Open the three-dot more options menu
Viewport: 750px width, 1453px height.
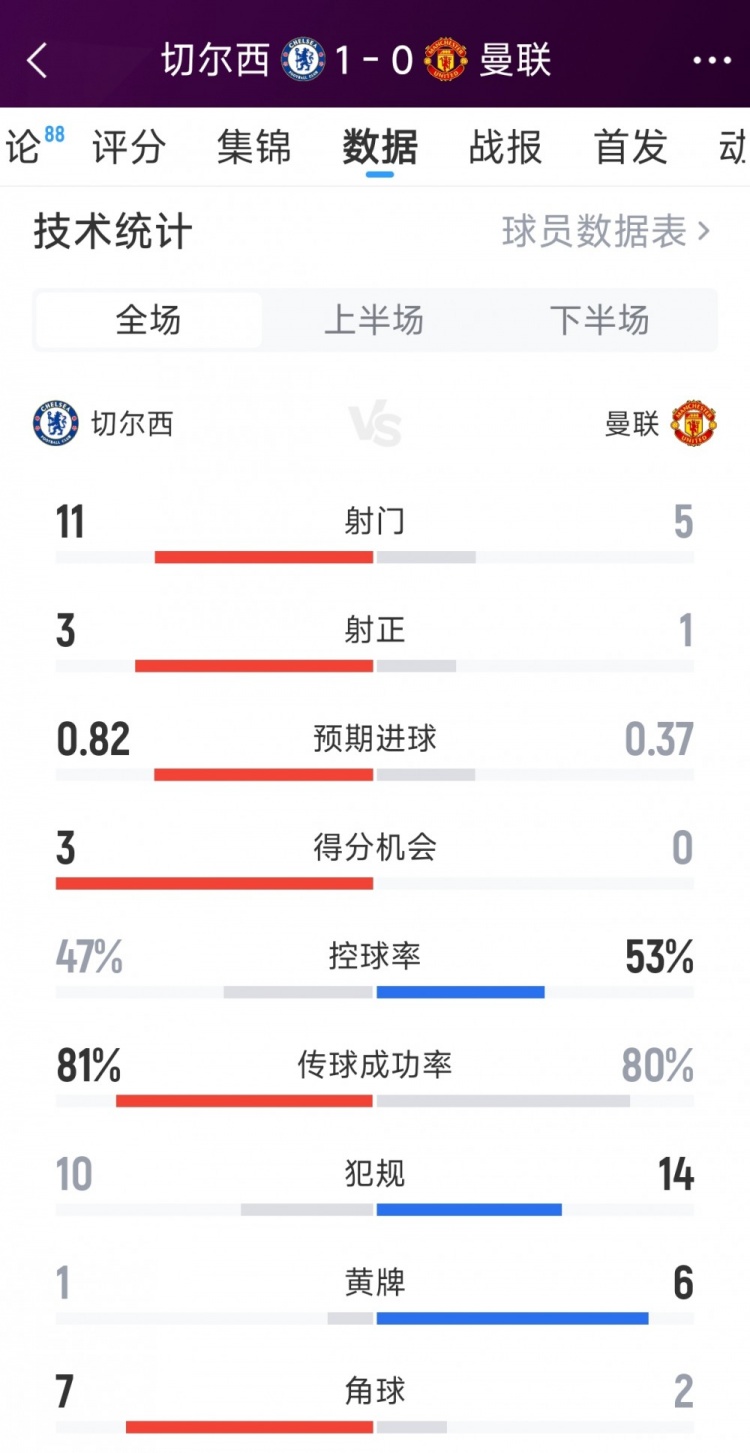click(712, 61)
